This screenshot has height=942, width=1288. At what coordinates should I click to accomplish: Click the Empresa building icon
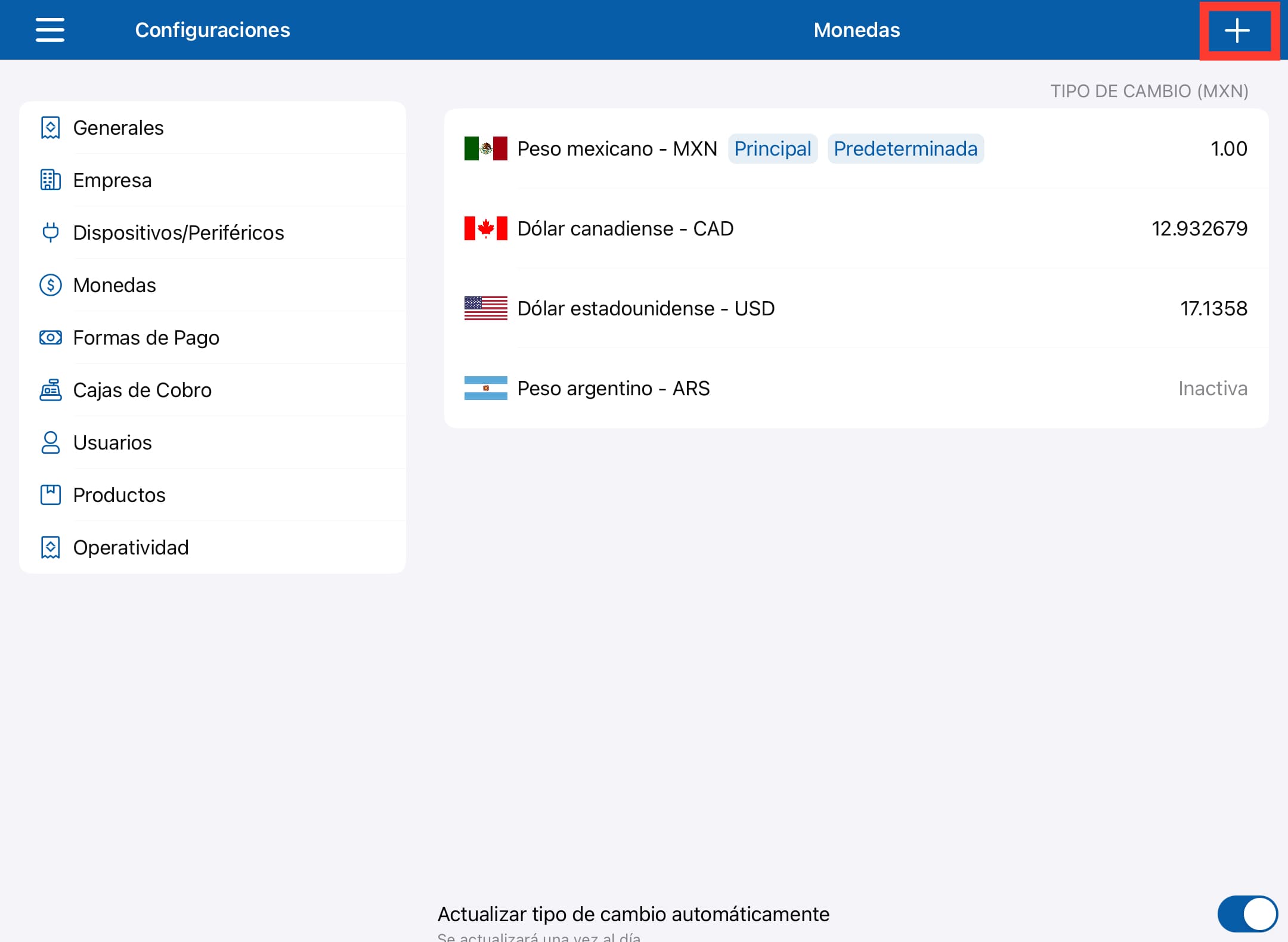(x=51, y=180)
